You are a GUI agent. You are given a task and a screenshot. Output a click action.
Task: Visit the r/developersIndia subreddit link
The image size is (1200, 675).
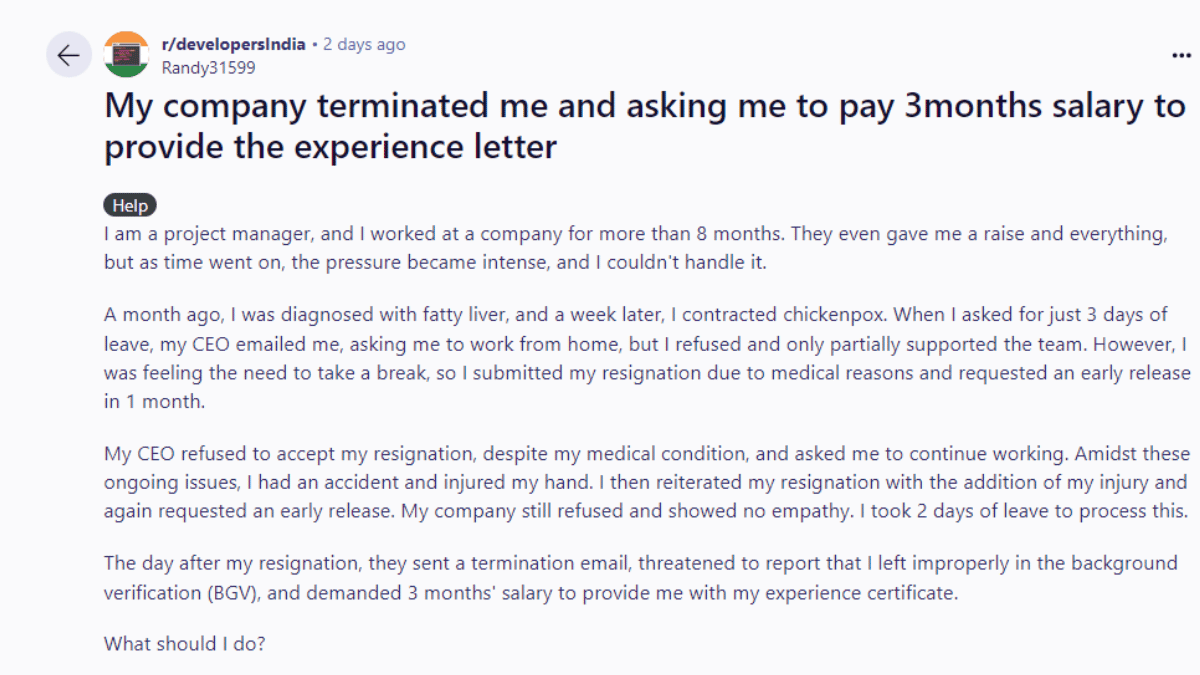click(233, 44)
